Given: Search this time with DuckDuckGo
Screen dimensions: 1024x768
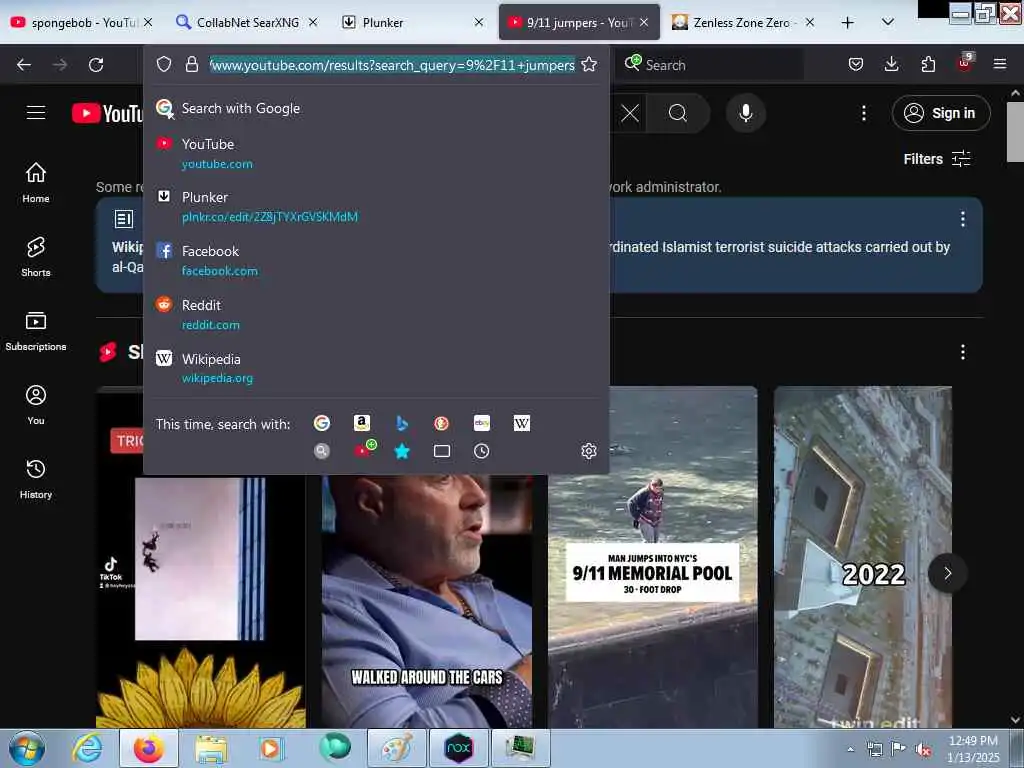Looking at the screenshot, I should click(441, 423).
